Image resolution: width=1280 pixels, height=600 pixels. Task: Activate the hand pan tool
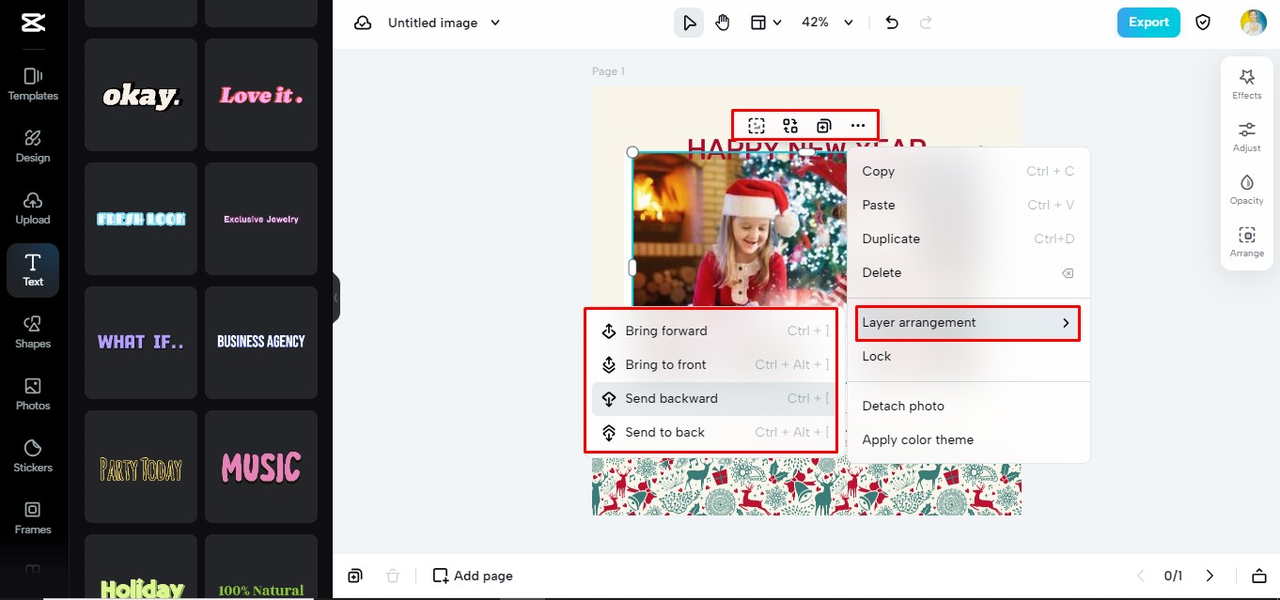(x=722, y=22)
